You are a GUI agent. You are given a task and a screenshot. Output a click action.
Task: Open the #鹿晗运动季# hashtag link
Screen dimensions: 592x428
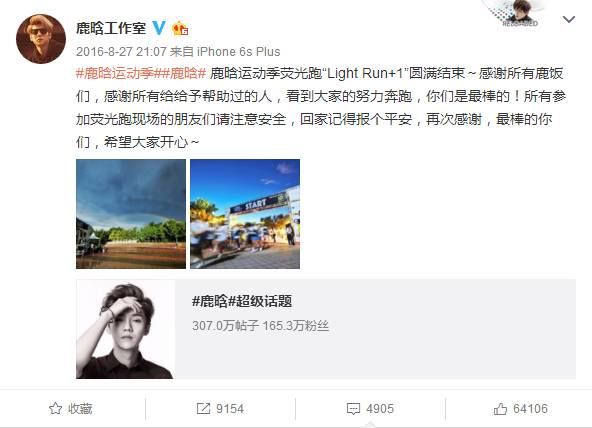pyautogui.click(x=116, y=73)
